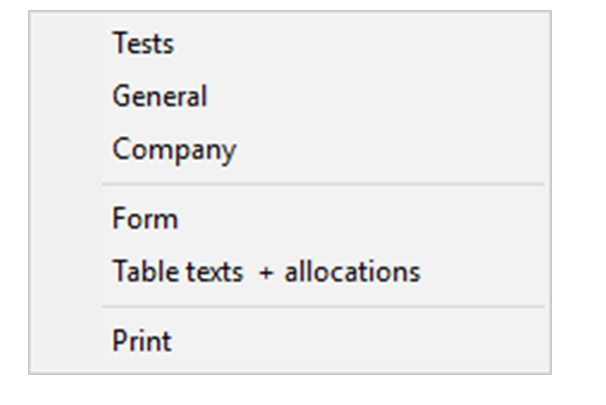Click the empty margin left of General
This screenshot has height=405, width=606.
pyautogui.click(x=66, y=97)
